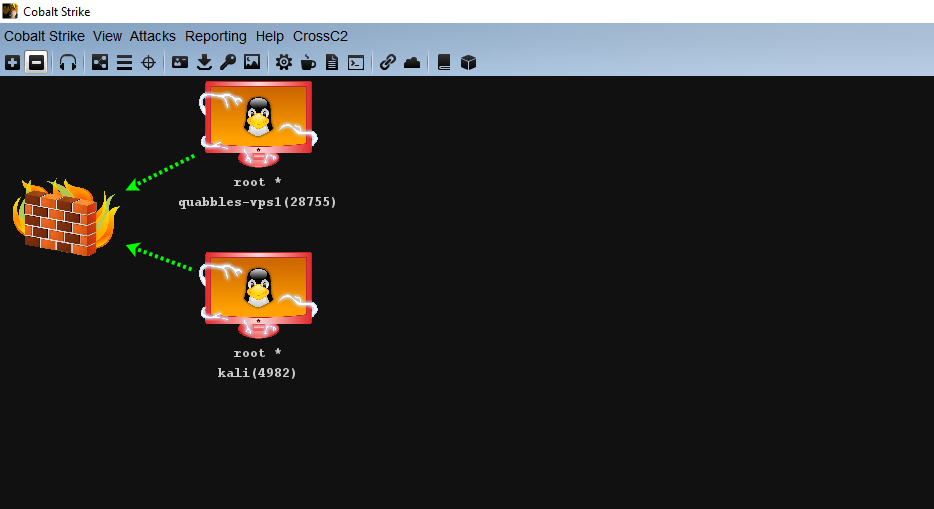The image size is (934, 509).
Task: Click the Cobalt Strike window title icon
Action: [10, 11]
